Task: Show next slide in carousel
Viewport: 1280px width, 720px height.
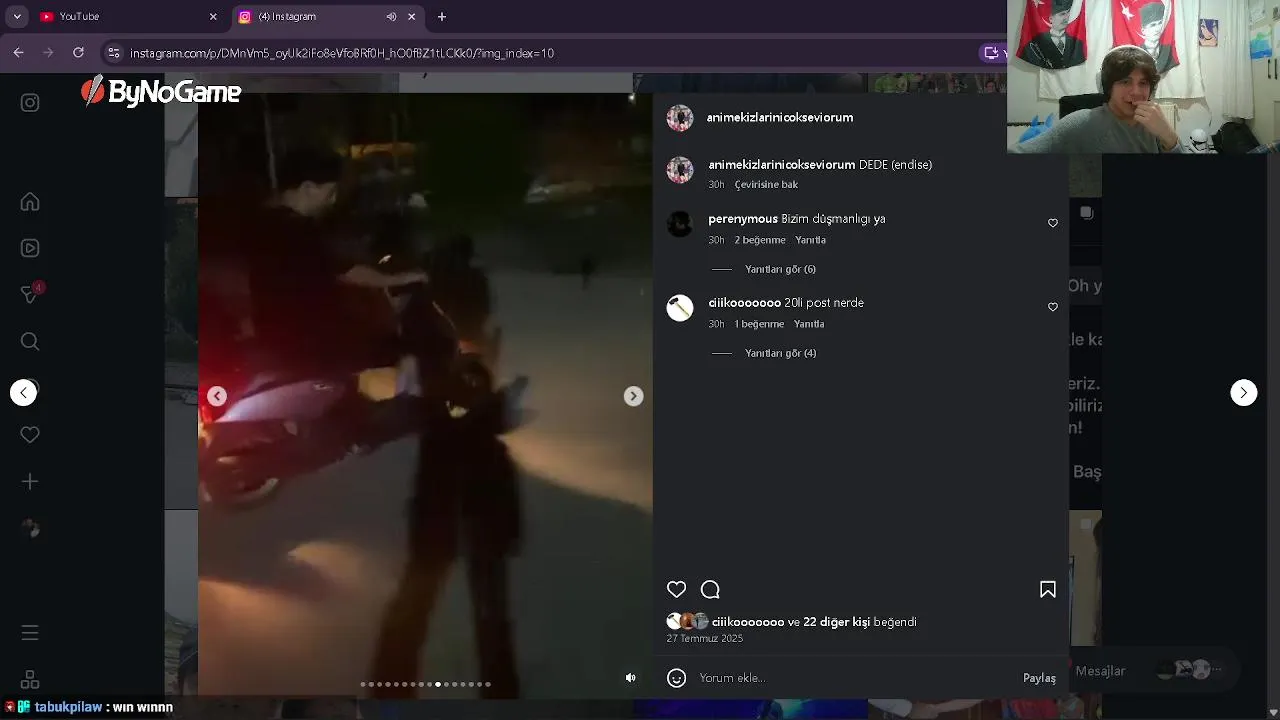Action: [633, 396]
